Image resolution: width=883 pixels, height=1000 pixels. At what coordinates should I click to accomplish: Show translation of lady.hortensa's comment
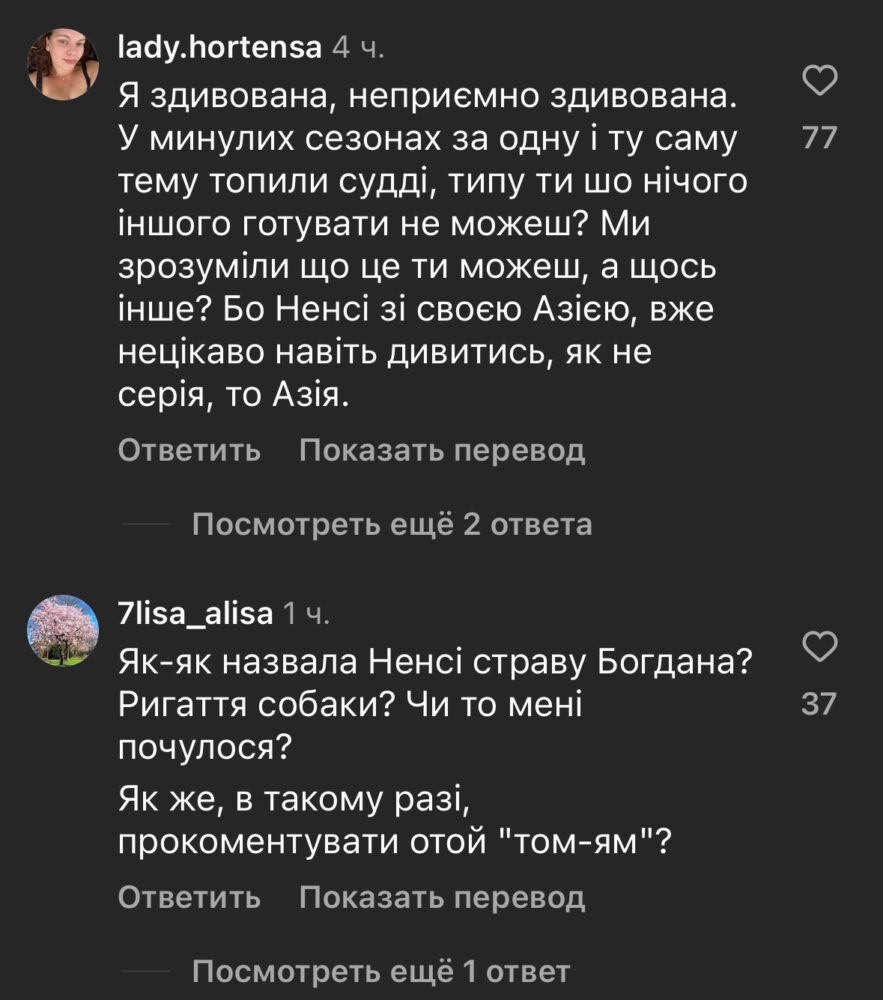click(442, 451)
